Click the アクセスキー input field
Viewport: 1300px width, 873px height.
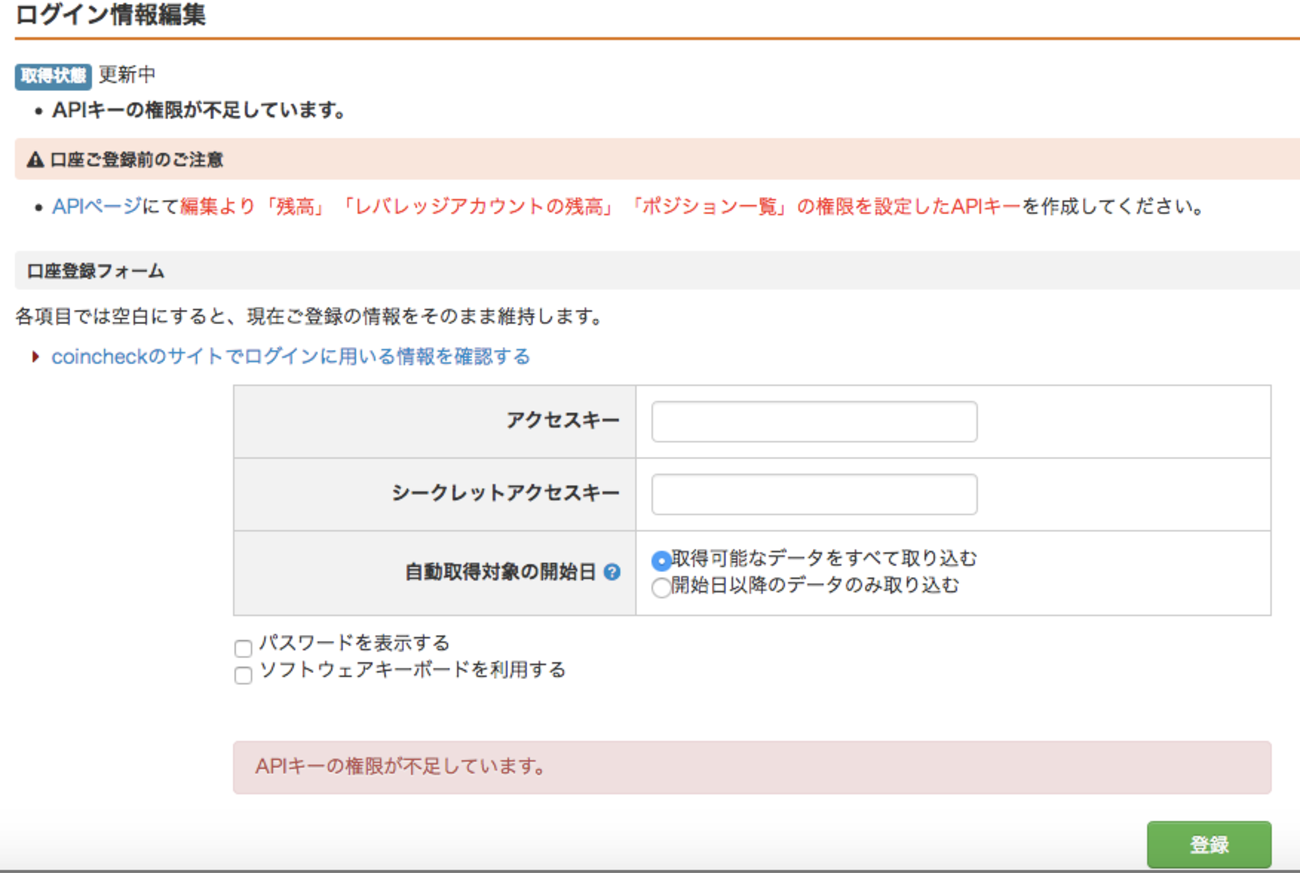click(813, 421)
